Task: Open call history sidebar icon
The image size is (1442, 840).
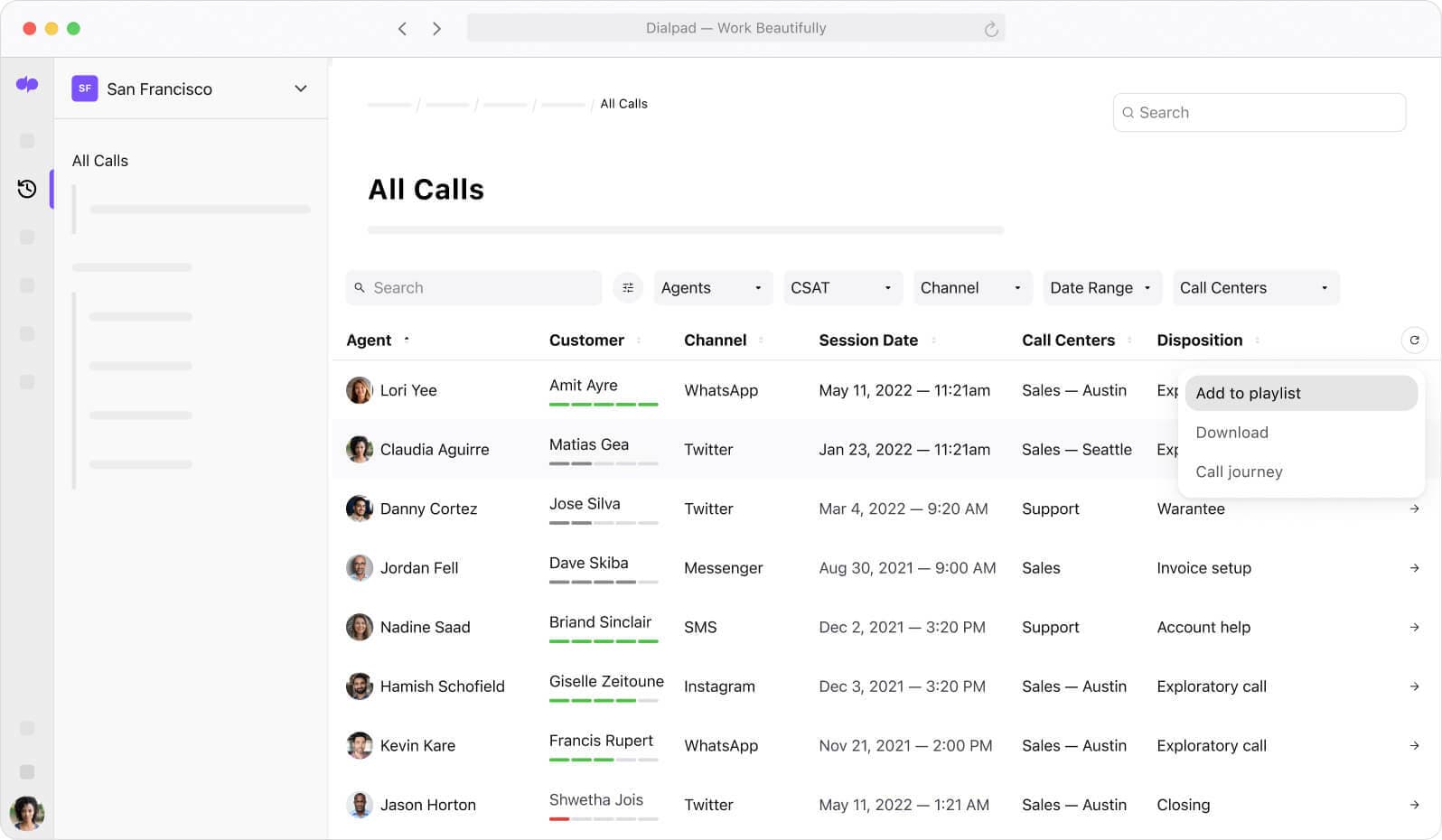Action: tap(27, 189)
